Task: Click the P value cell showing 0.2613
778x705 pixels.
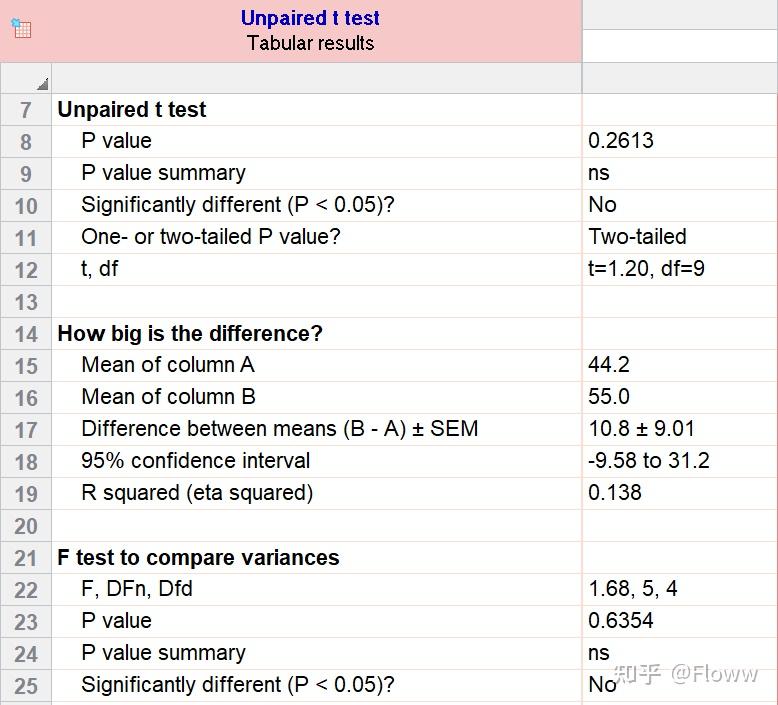Action: pyautogui.click(x=621, y=141)
